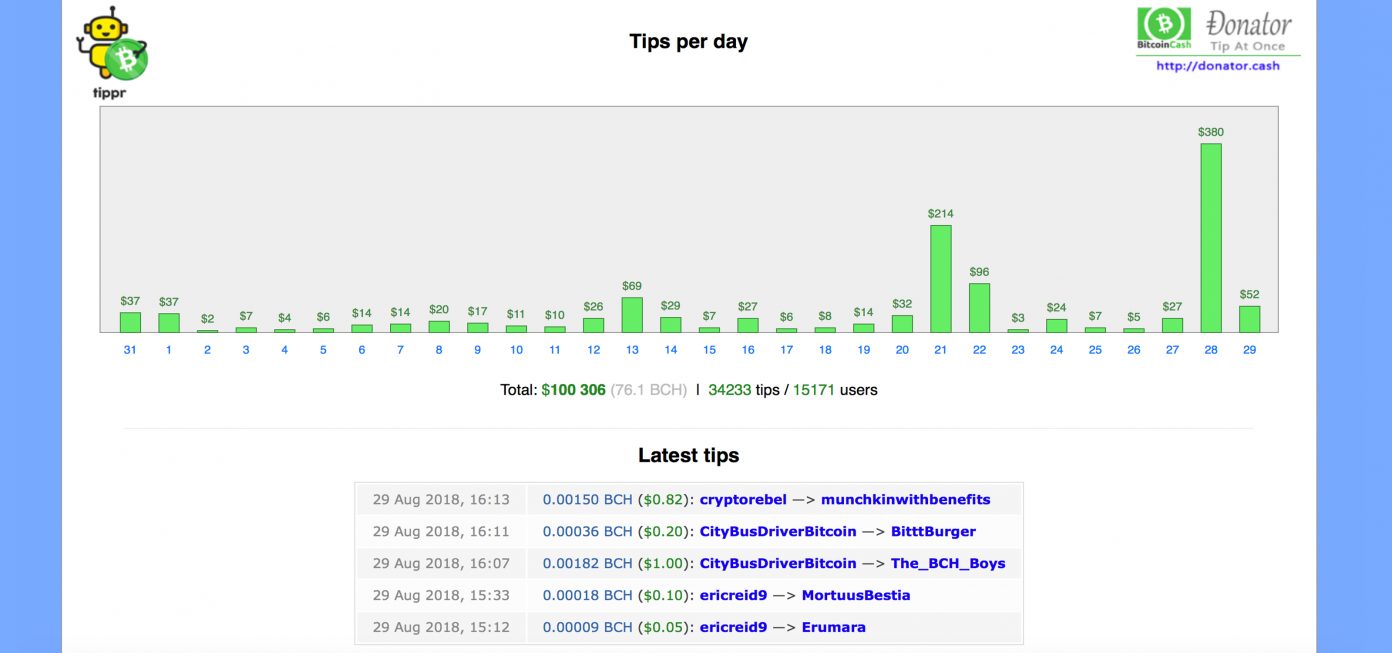Open day 7 link below chart

[x=400, y=350]
